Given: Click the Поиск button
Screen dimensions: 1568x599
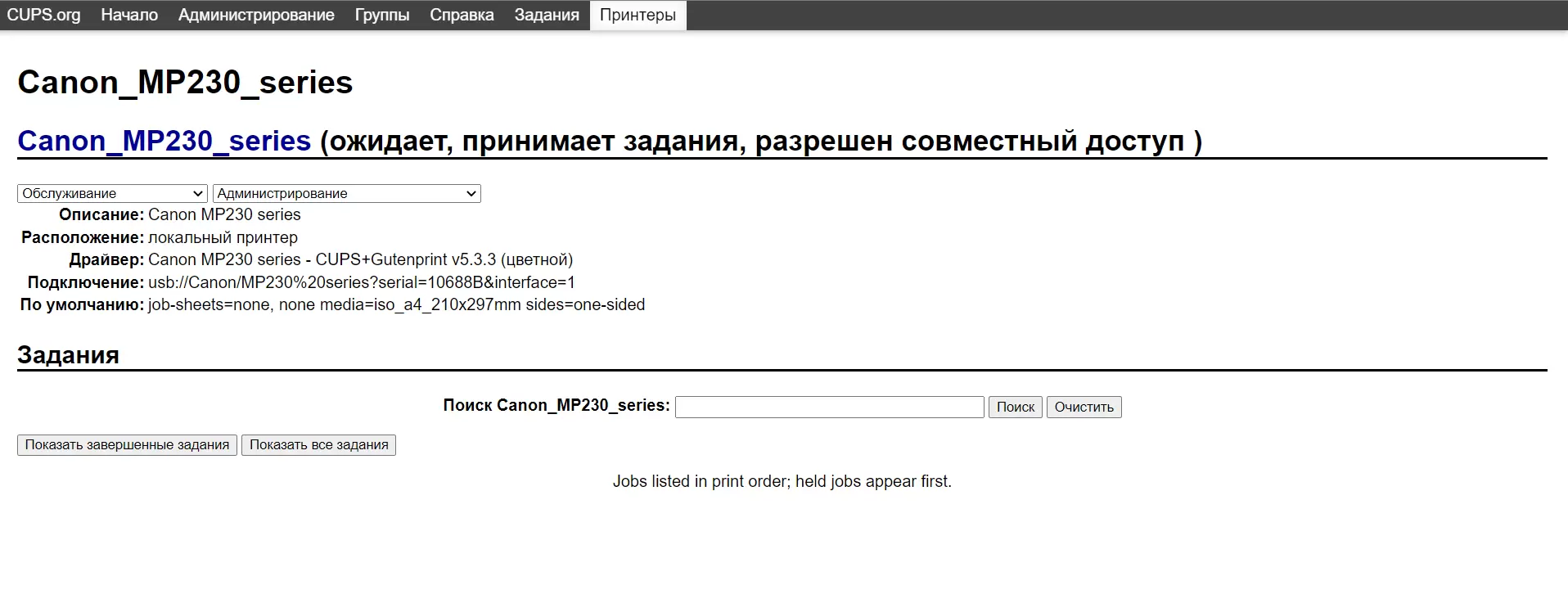Looking at the screenshot, I should (x=1015, y=407).
